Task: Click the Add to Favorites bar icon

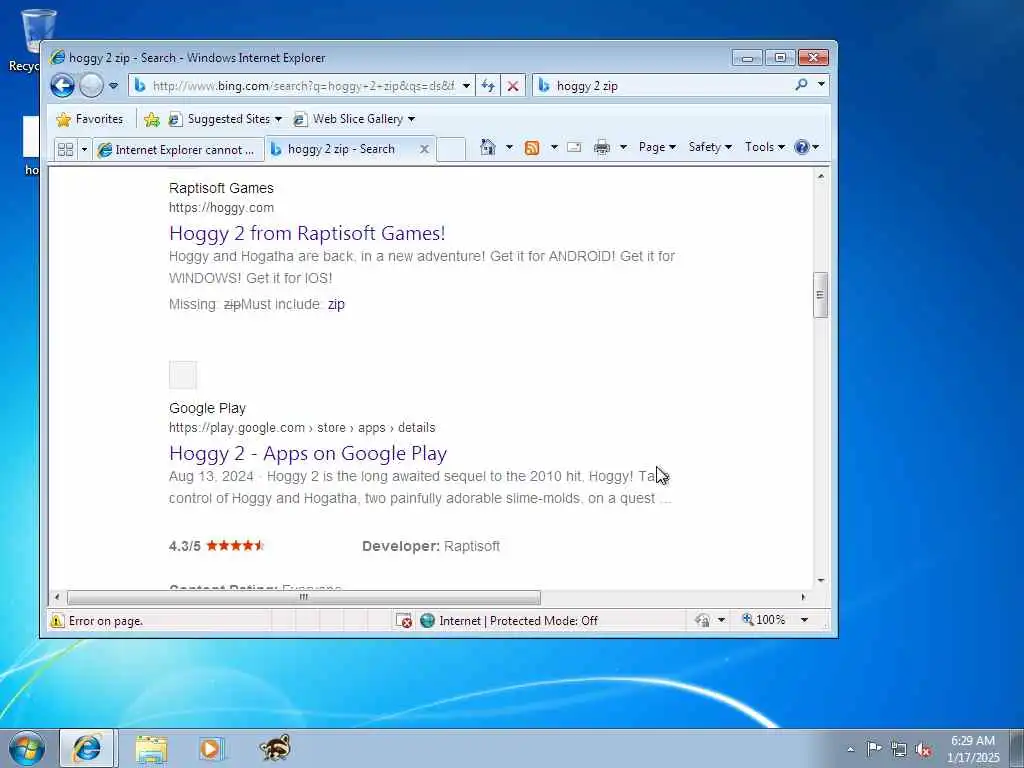Action: click(152, 119)
